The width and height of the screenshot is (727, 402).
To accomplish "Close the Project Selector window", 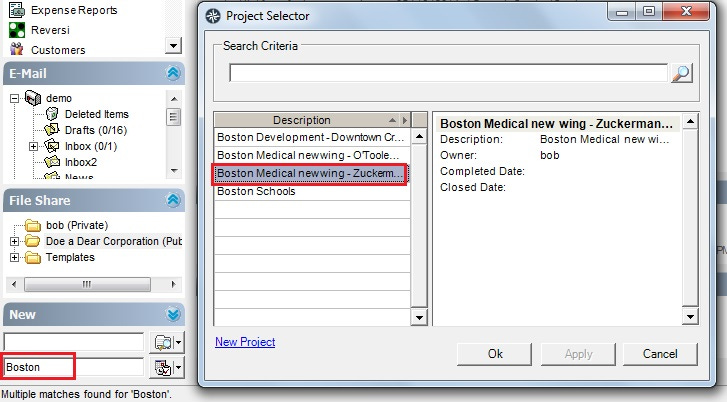I will coord(686,12).
